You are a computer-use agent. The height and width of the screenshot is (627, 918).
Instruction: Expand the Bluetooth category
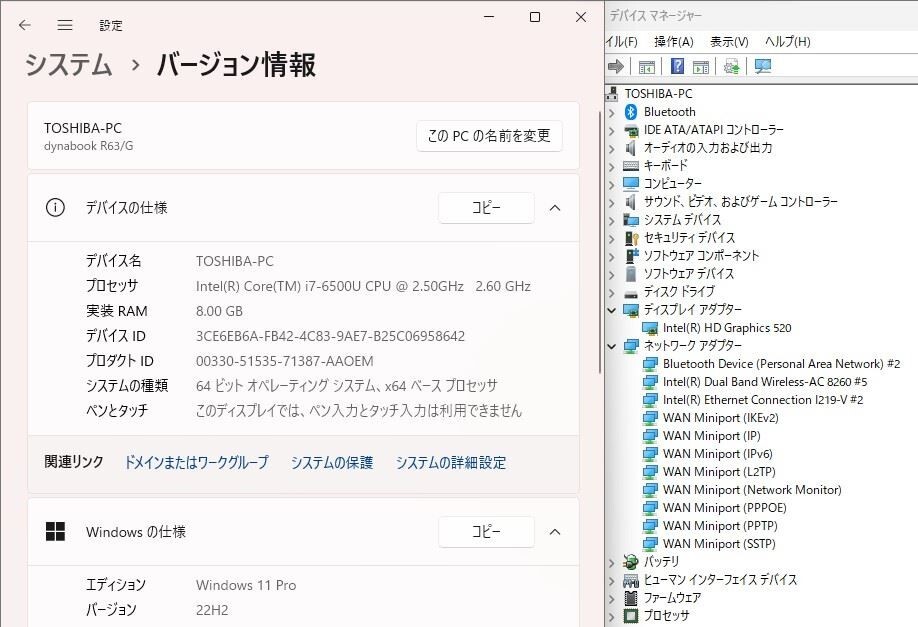point(612,112)
